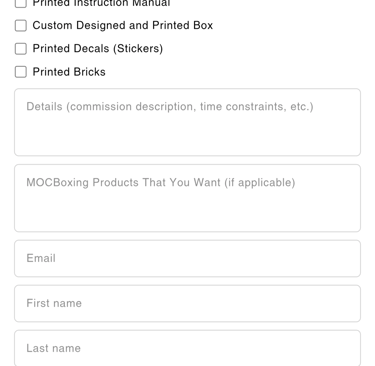Click the 'Printed Decals (Stickers)' label text

pyautogui.click(x=98, y=49)
